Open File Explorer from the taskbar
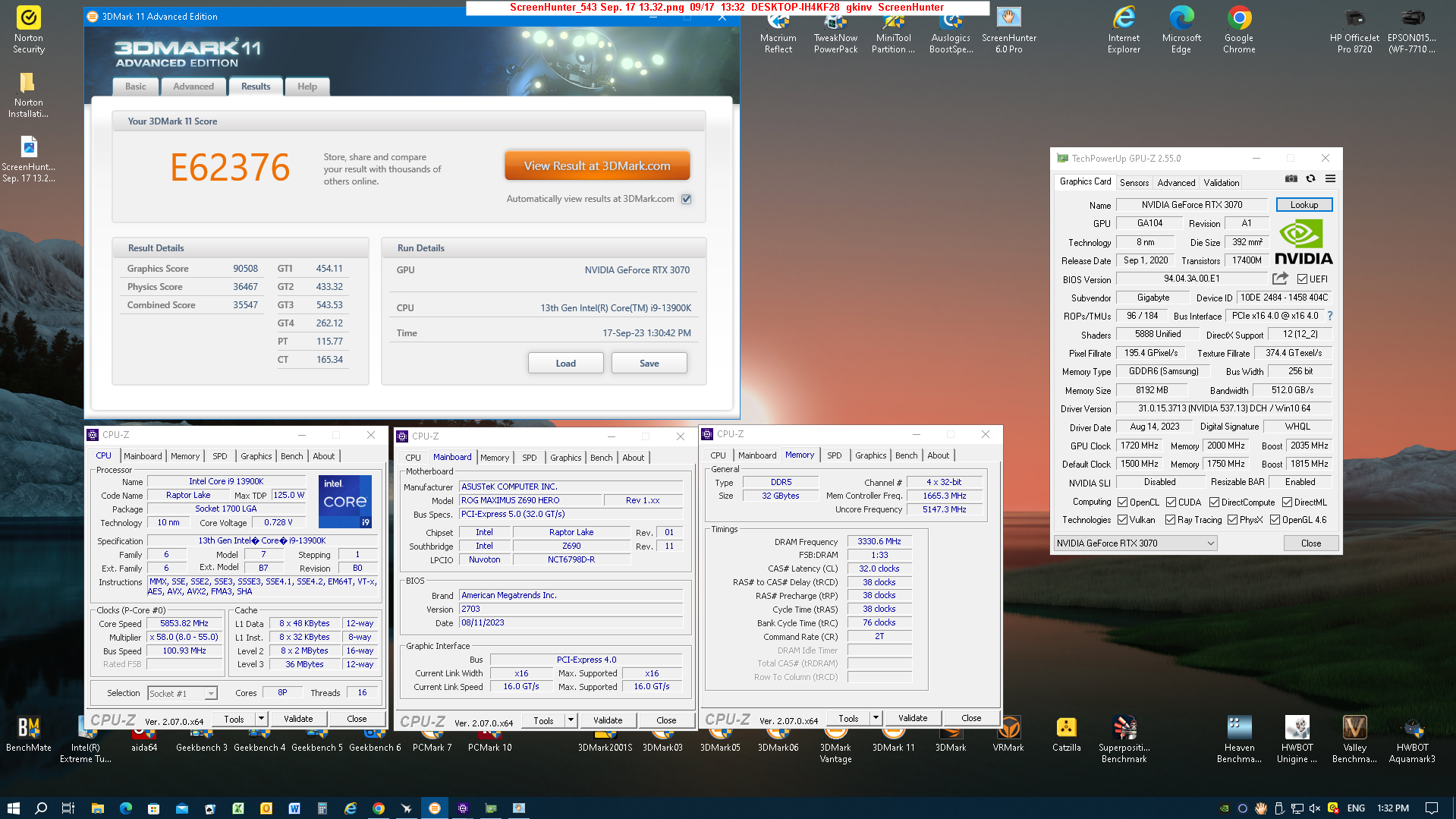Screen dimensions: 1456x819 click(x=97, y=808)
